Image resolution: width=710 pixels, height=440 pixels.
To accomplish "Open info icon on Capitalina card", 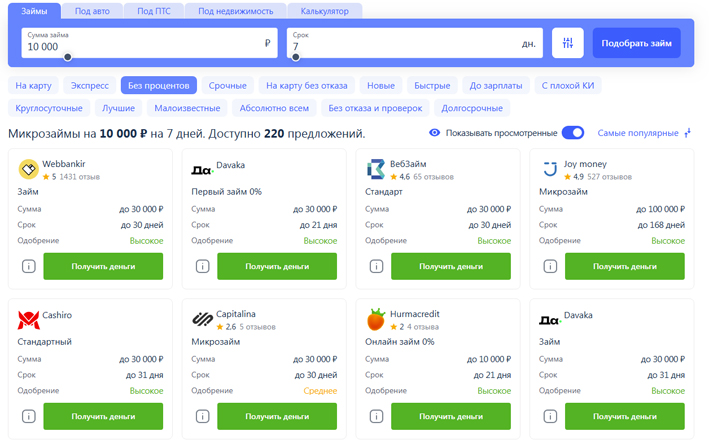I will click(x=202, y=416).
